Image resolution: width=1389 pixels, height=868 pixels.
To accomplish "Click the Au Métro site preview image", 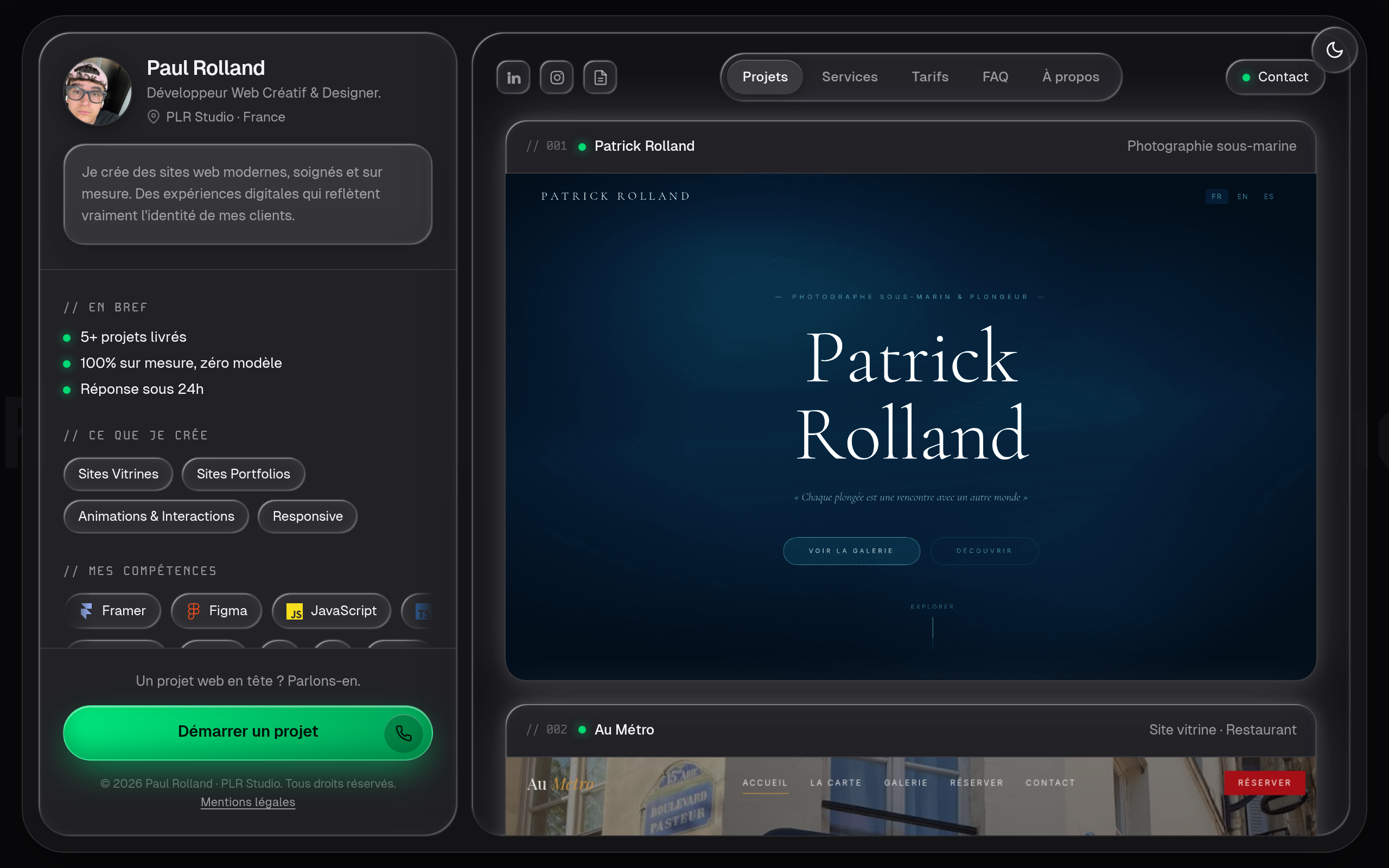I will coord(911,796).
